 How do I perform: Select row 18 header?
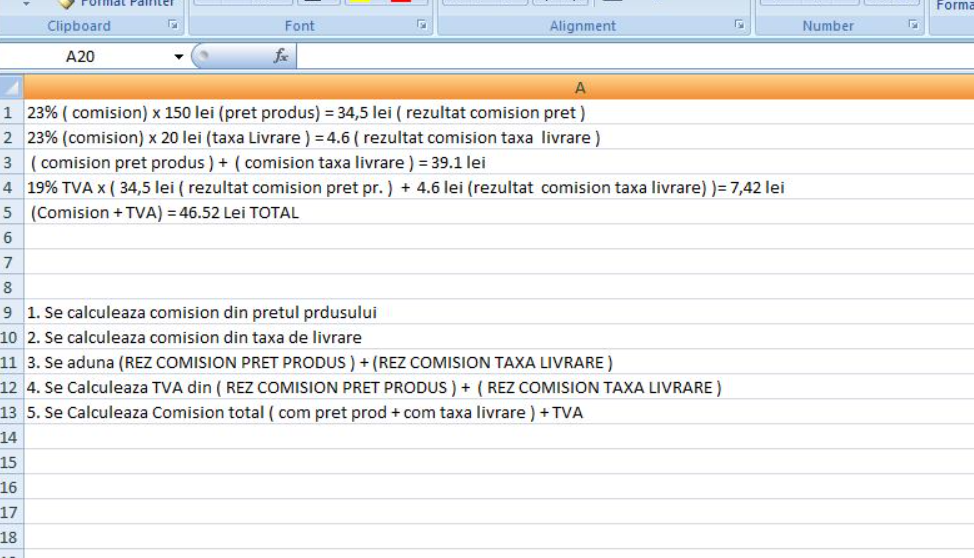click(x=11, y=537)
